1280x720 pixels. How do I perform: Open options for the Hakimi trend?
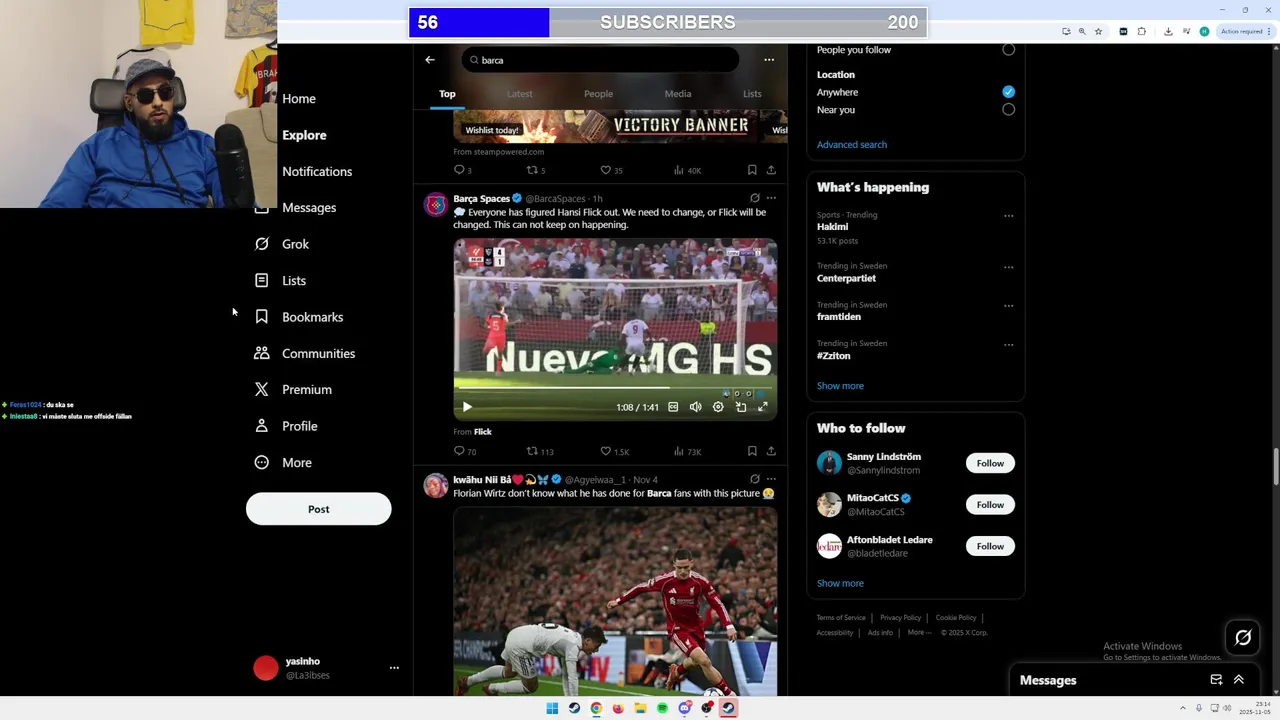[x=1008, y=216]
